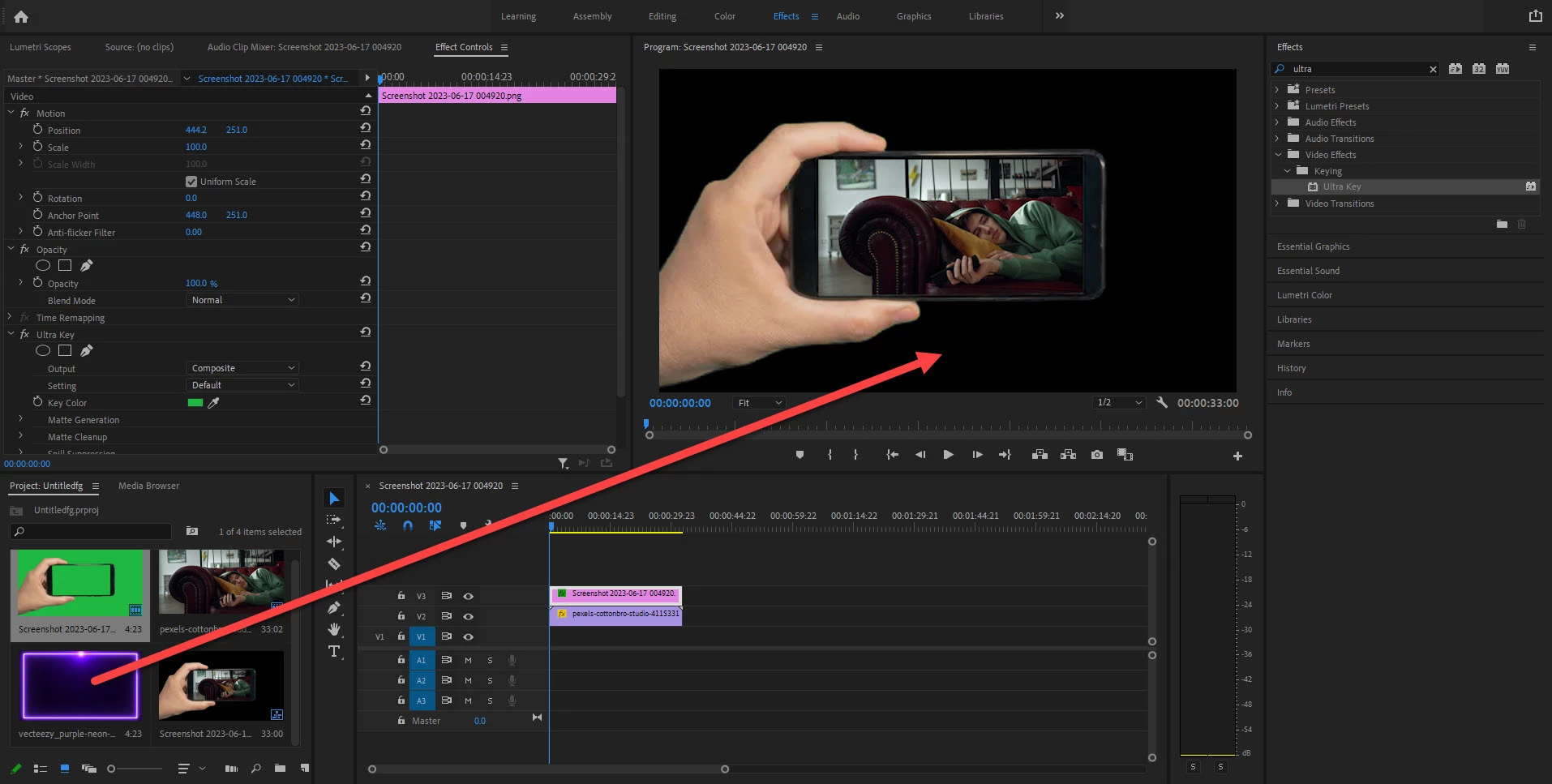Select the Selection tool arrow
Viewport: 1552px width, 784px height.
coord(334,498)
